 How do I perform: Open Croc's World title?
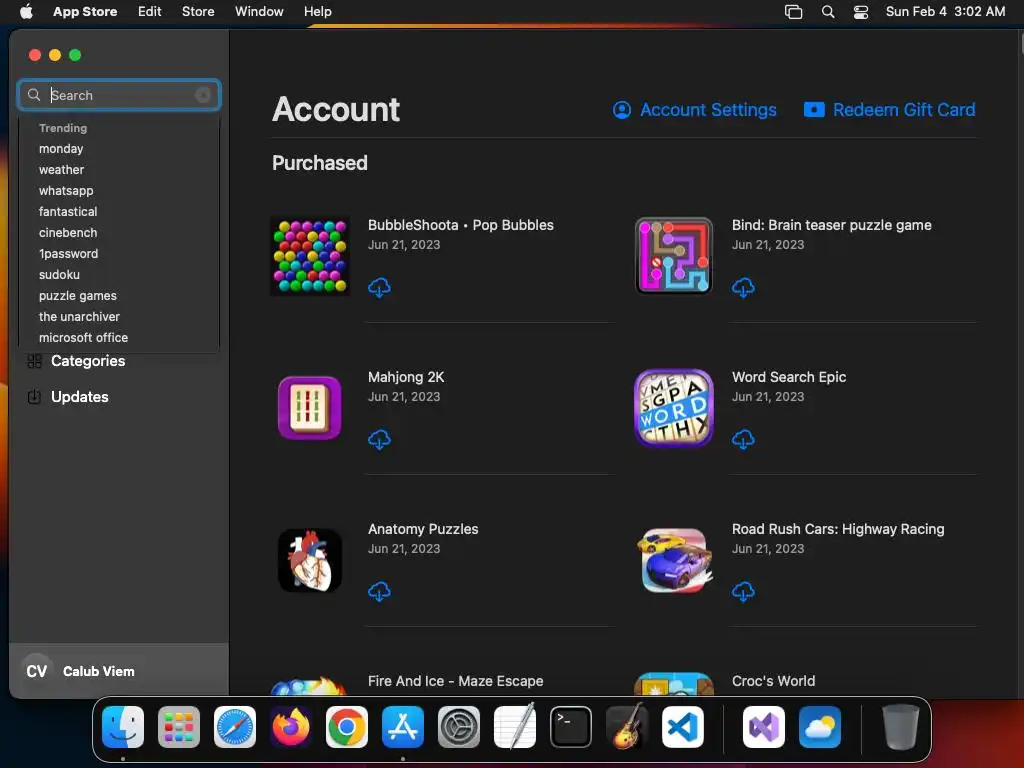pyautogui.click(x=773, y=681)
